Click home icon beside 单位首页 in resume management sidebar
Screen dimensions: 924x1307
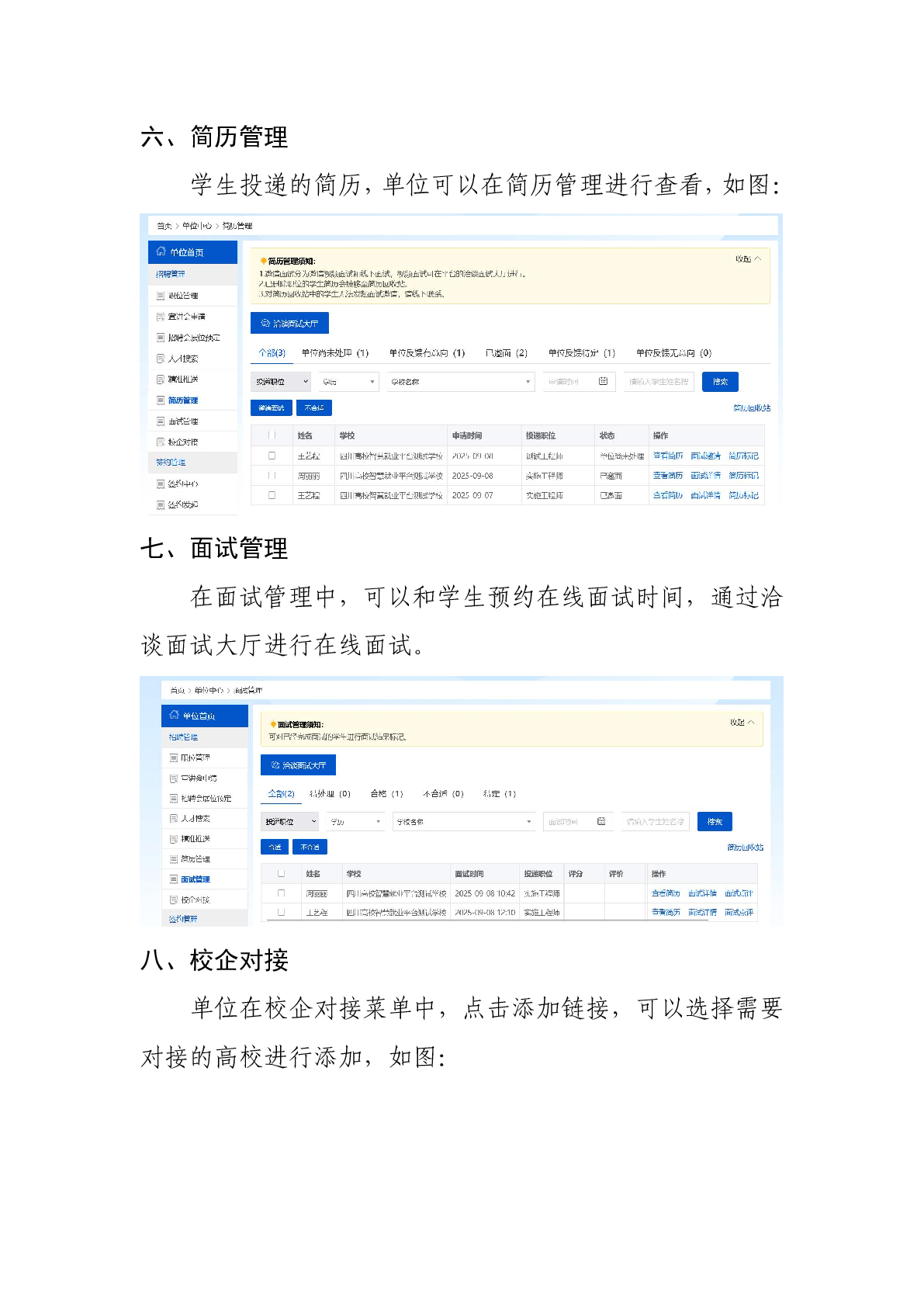point(161,251)
